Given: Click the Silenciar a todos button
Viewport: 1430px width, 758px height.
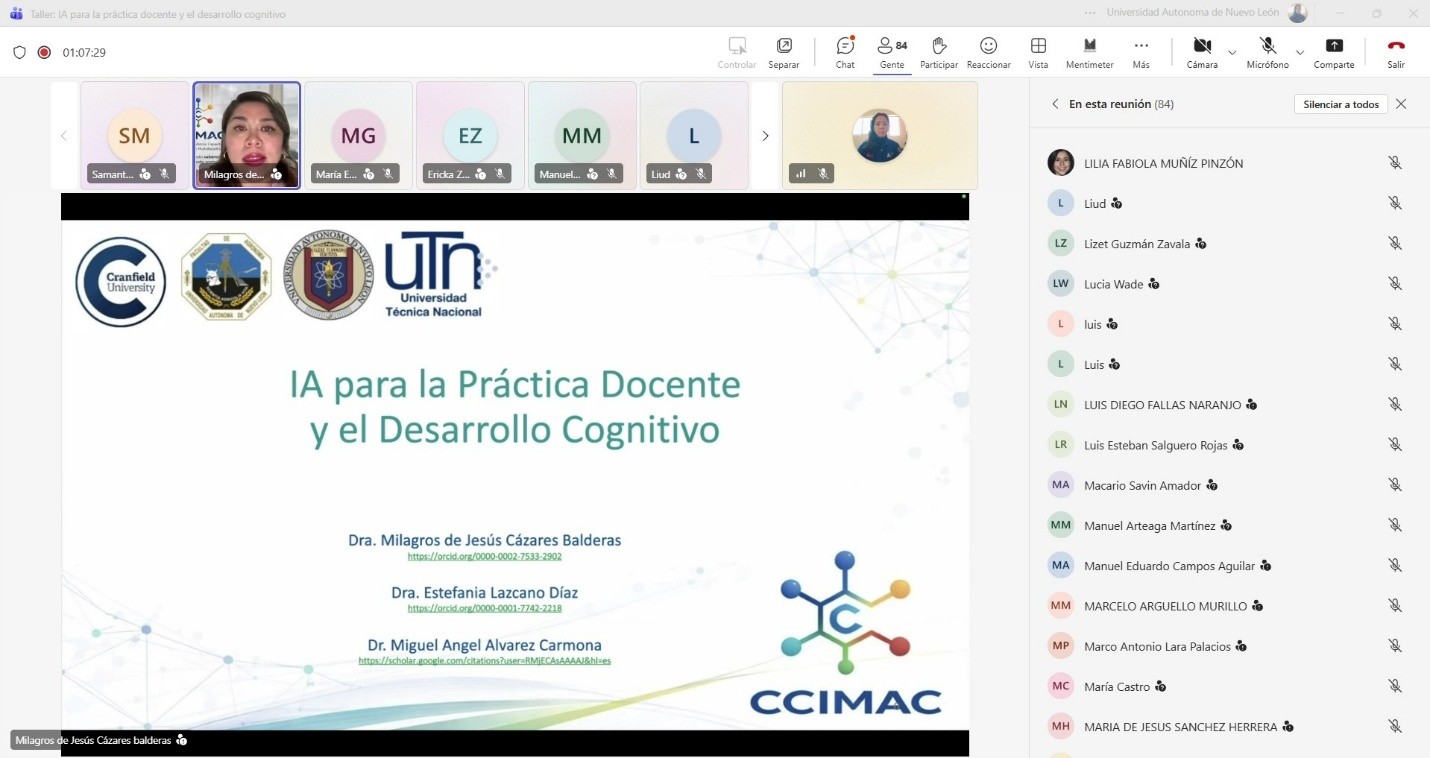Looking at the screenshot, I should 1340,104.
